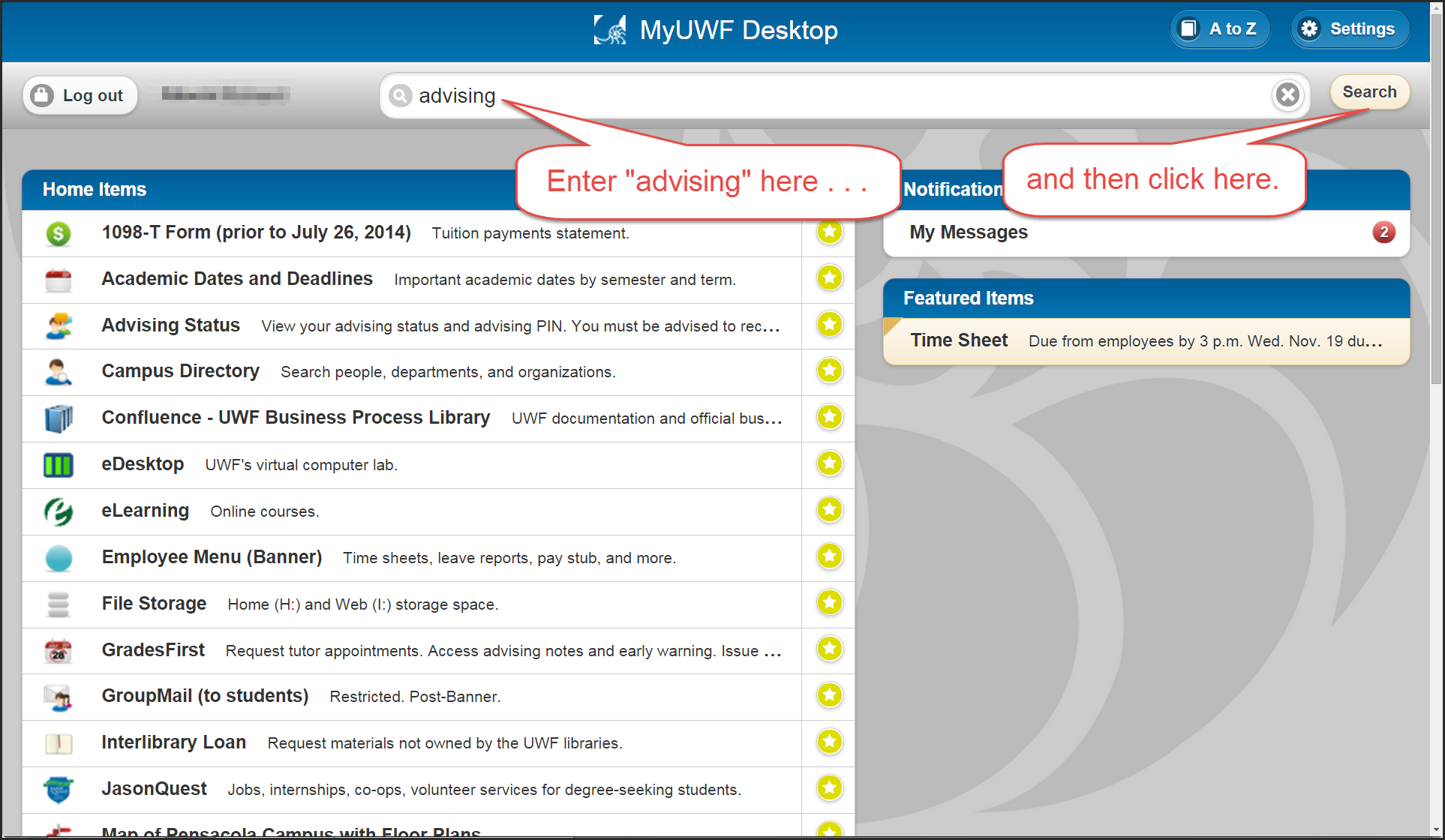Click the Campus Directory icon

tap(59, 372)
